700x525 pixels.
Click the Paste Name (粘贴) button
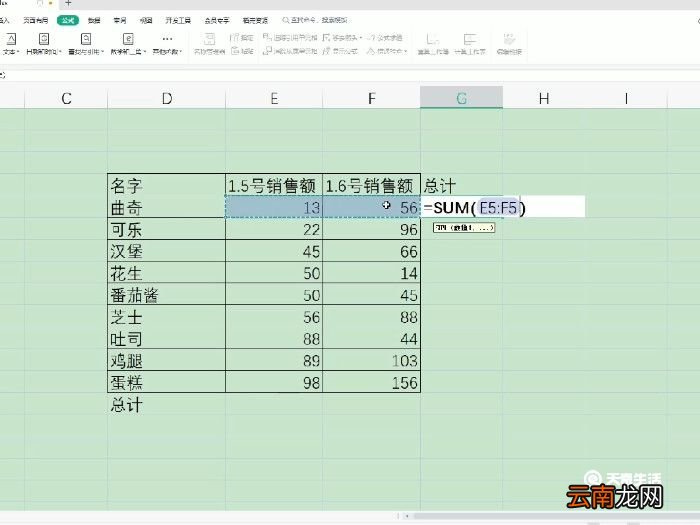242,51
